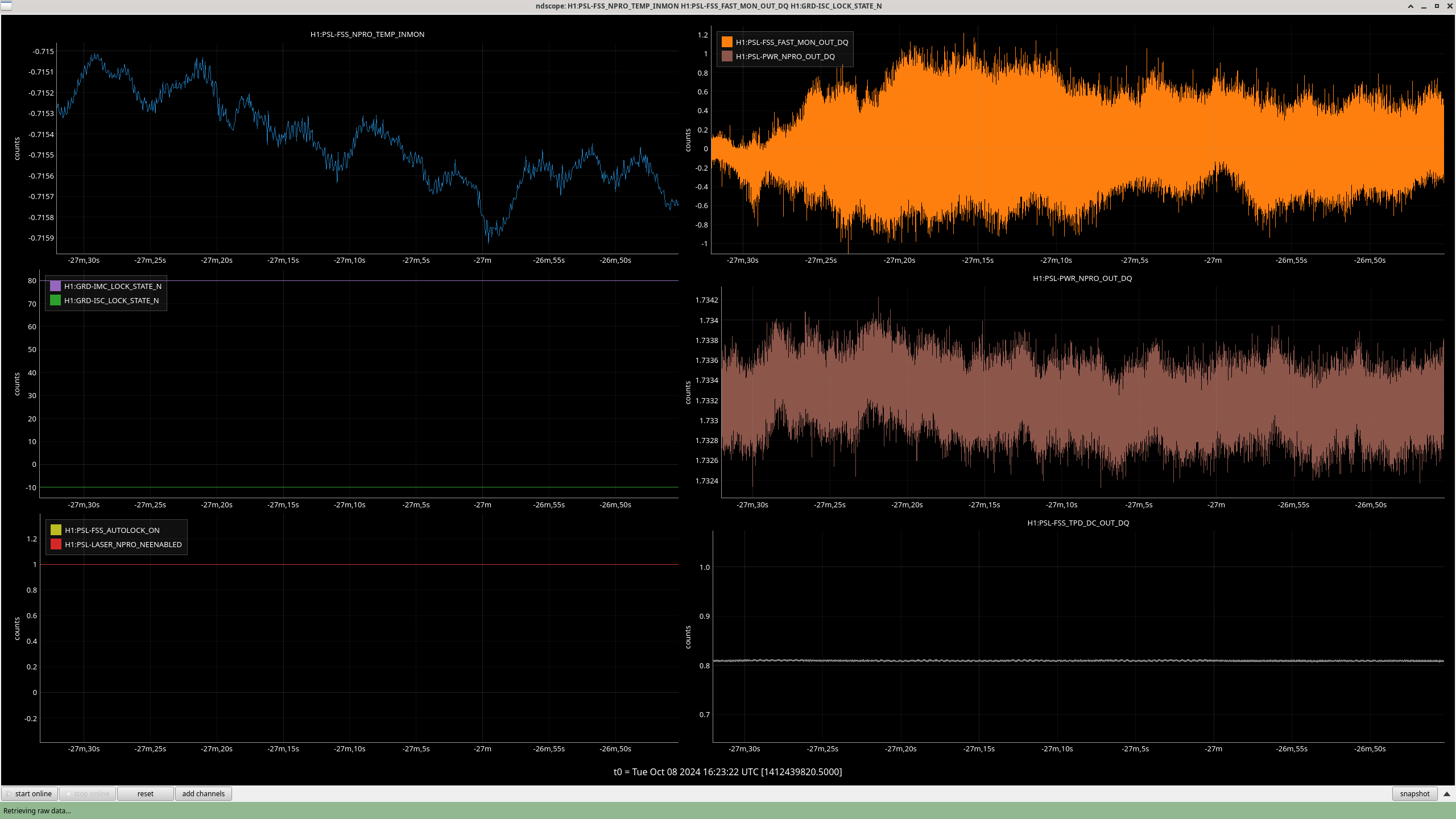Expand the bottom control panel arrow
Viewport: 1456px width, 819px height.
click(x=1447, y=793)
